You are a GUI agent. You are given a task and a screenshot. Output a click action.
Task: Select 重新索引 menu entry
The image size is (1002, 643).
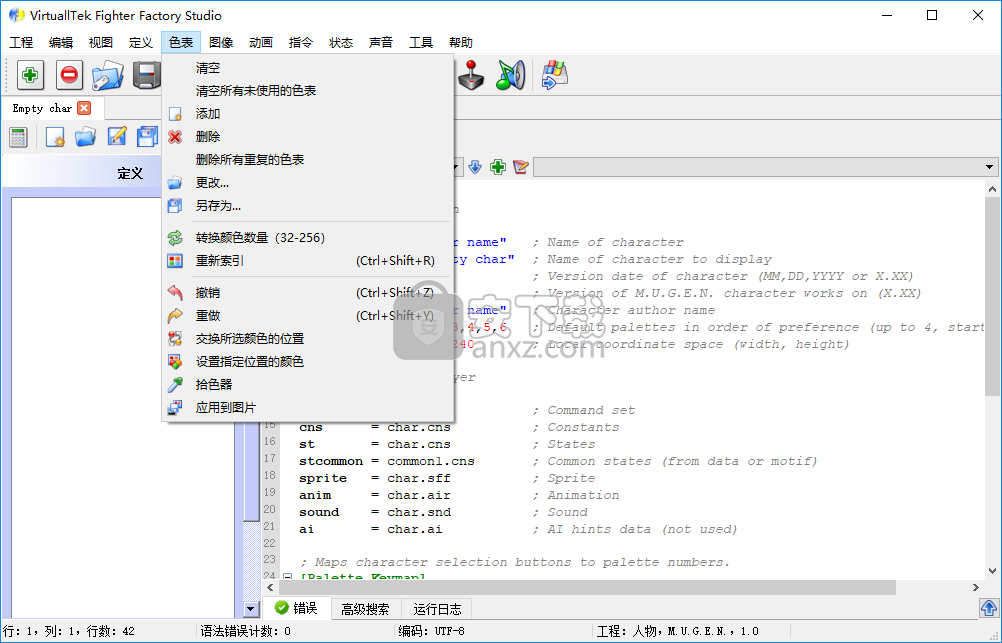(x=307, y=261)
